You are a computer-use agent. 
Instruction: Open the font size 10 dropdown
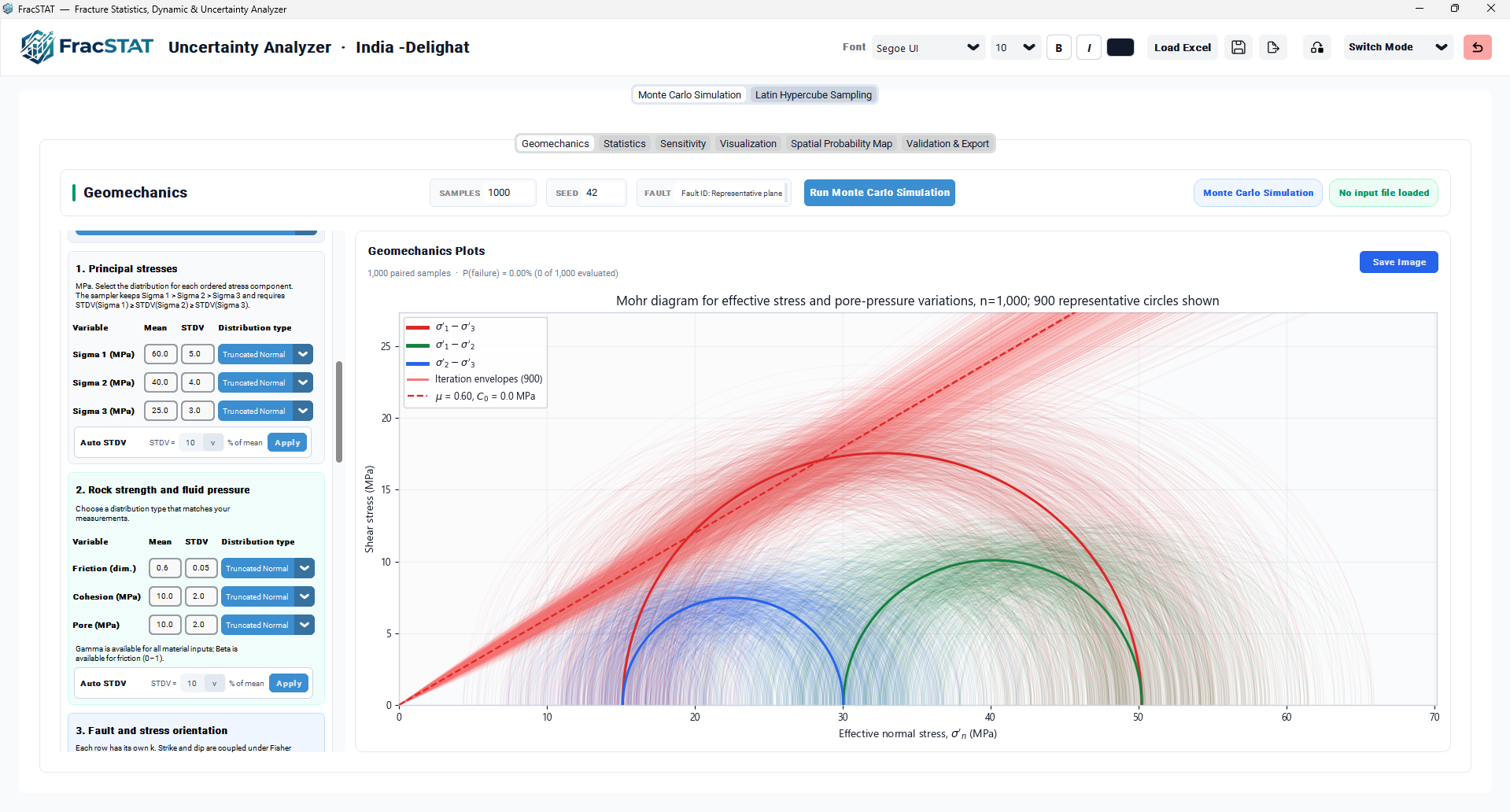click(1016, 47)
